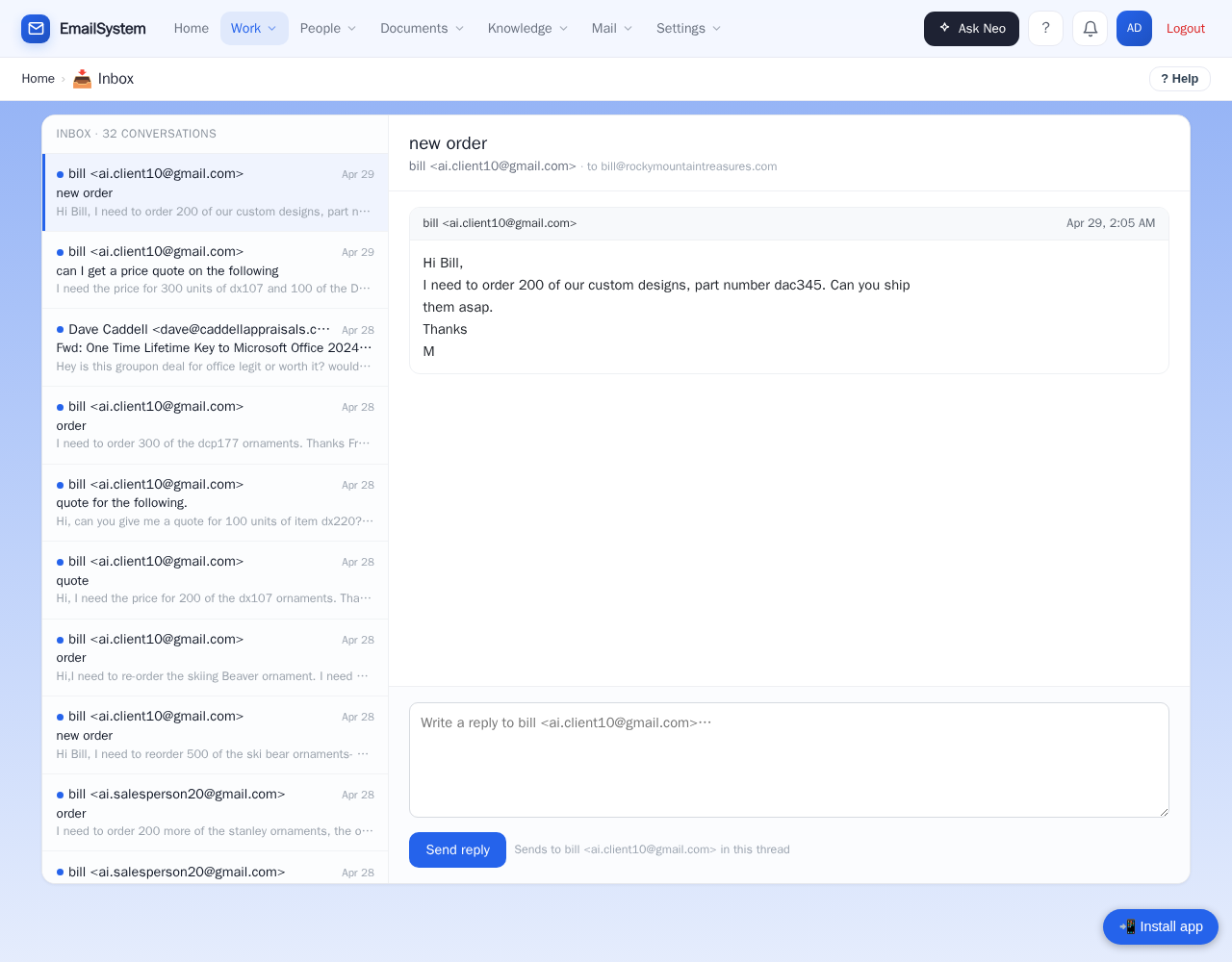Open Dave Caddell's Microsoft Office email

pos(216,348)
